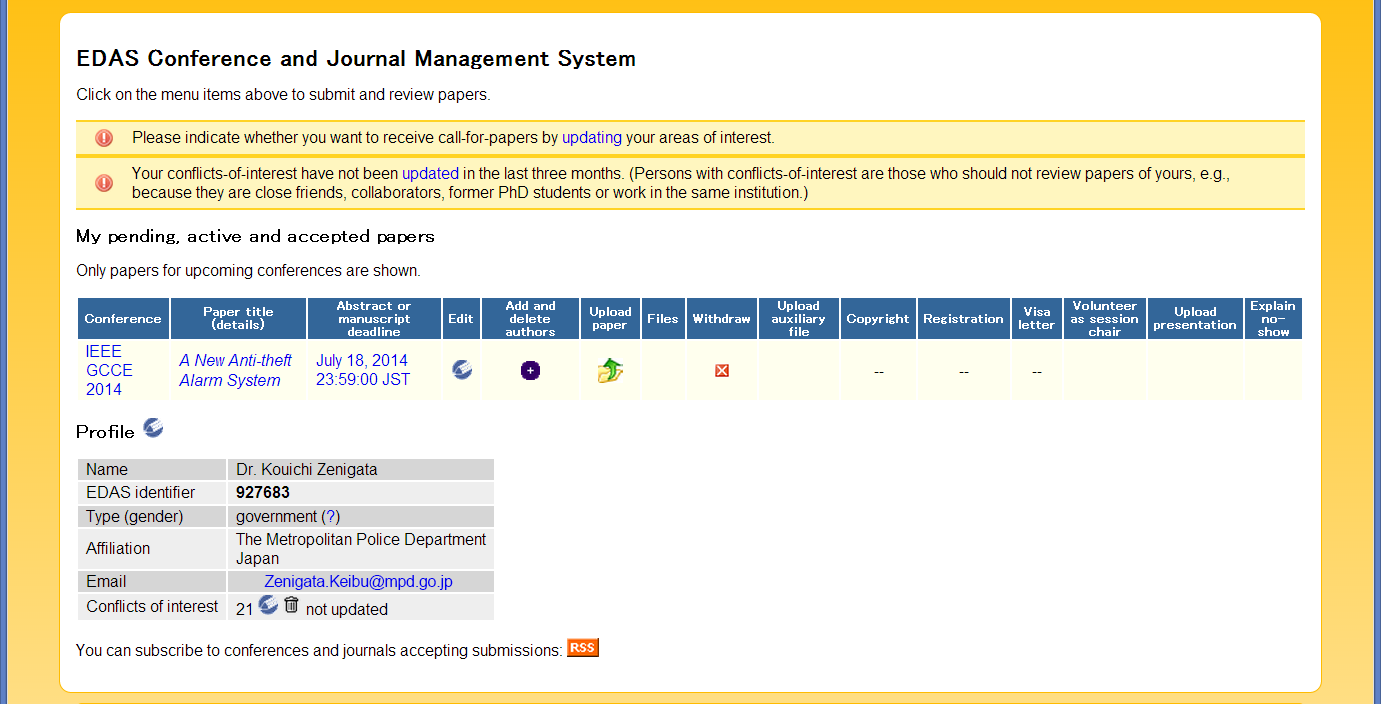The image size is (1381, 704).
Task: Click the purple add authors icon
Action: coord(530,371)
